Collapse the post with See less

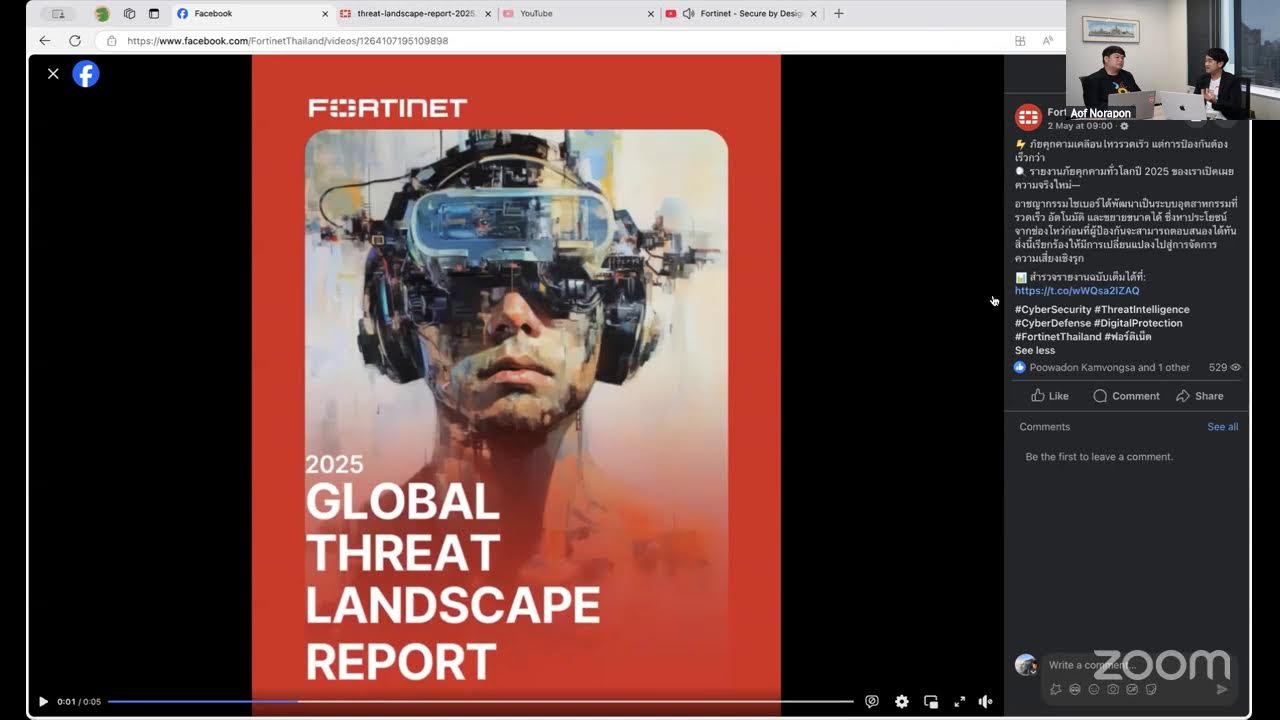[x=1035, y=351]
